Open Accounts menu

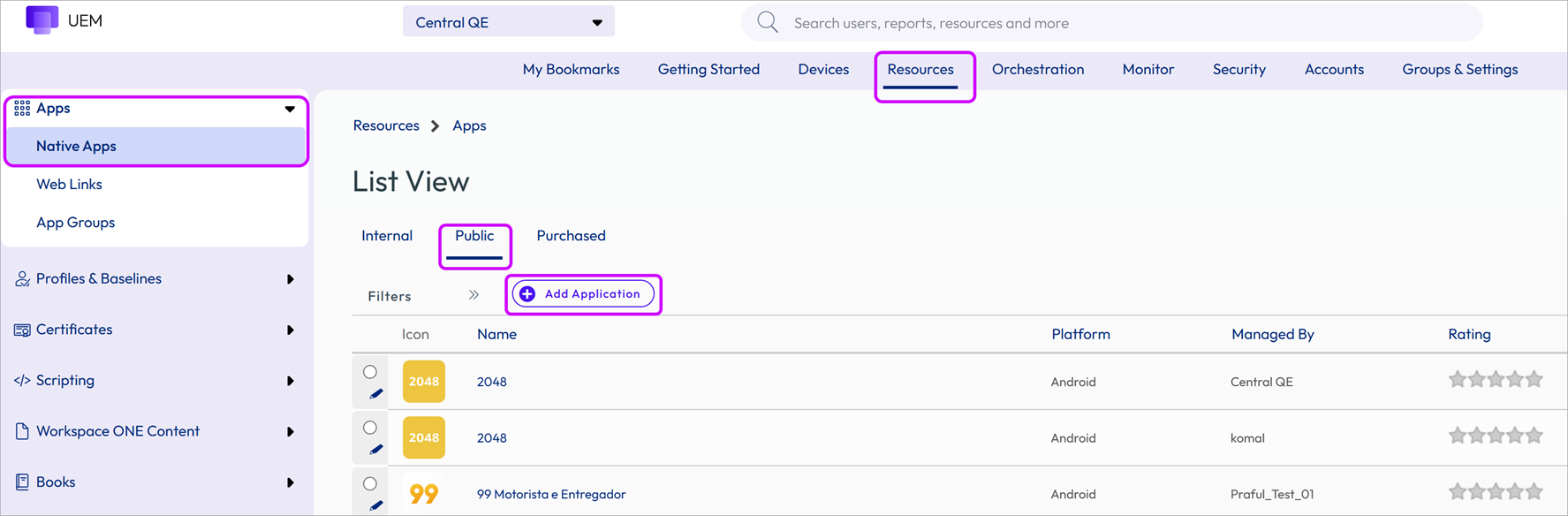click(x=1334, y=69)
